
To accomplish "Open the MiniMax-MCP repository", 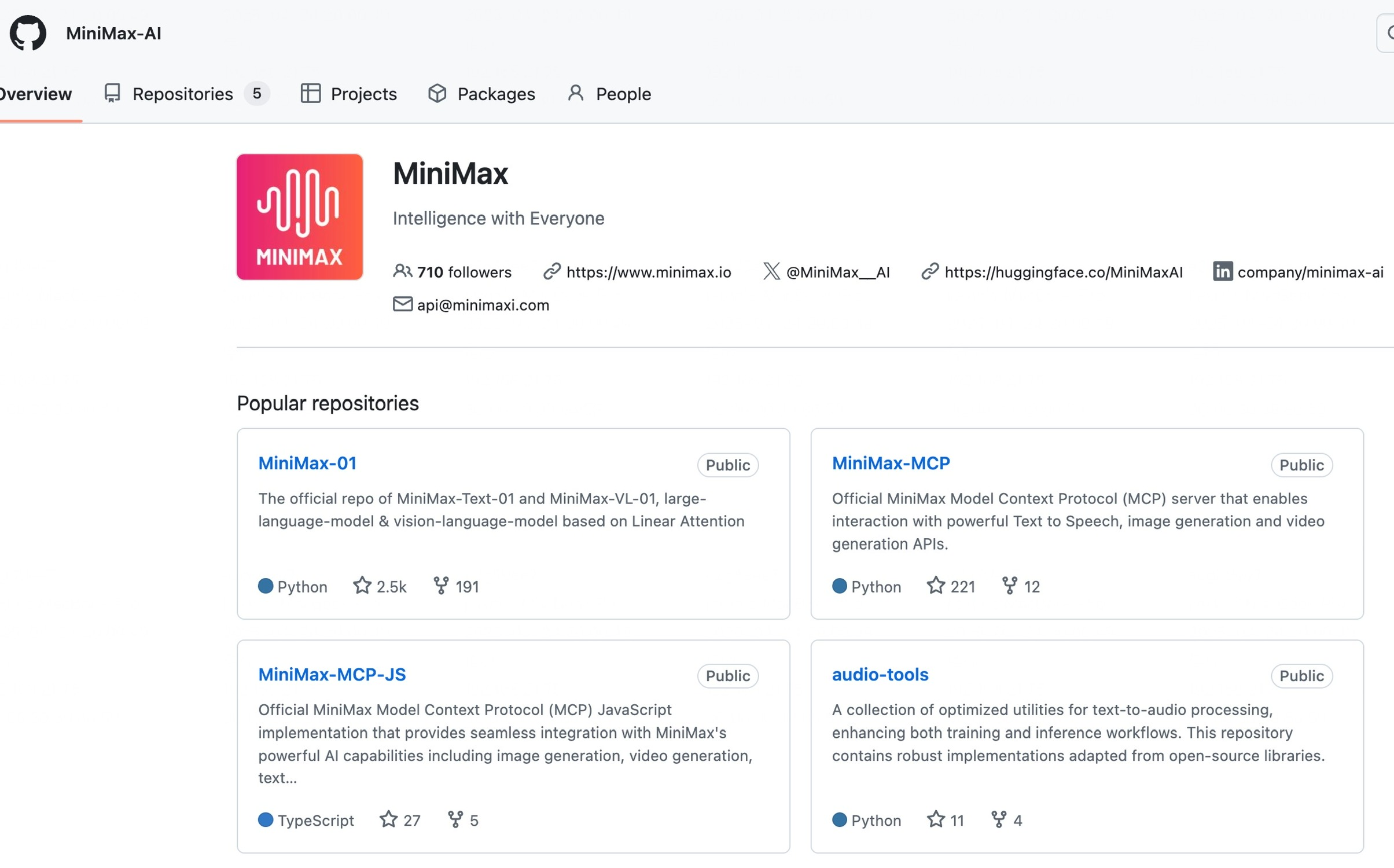I will [x=891, y=463].
